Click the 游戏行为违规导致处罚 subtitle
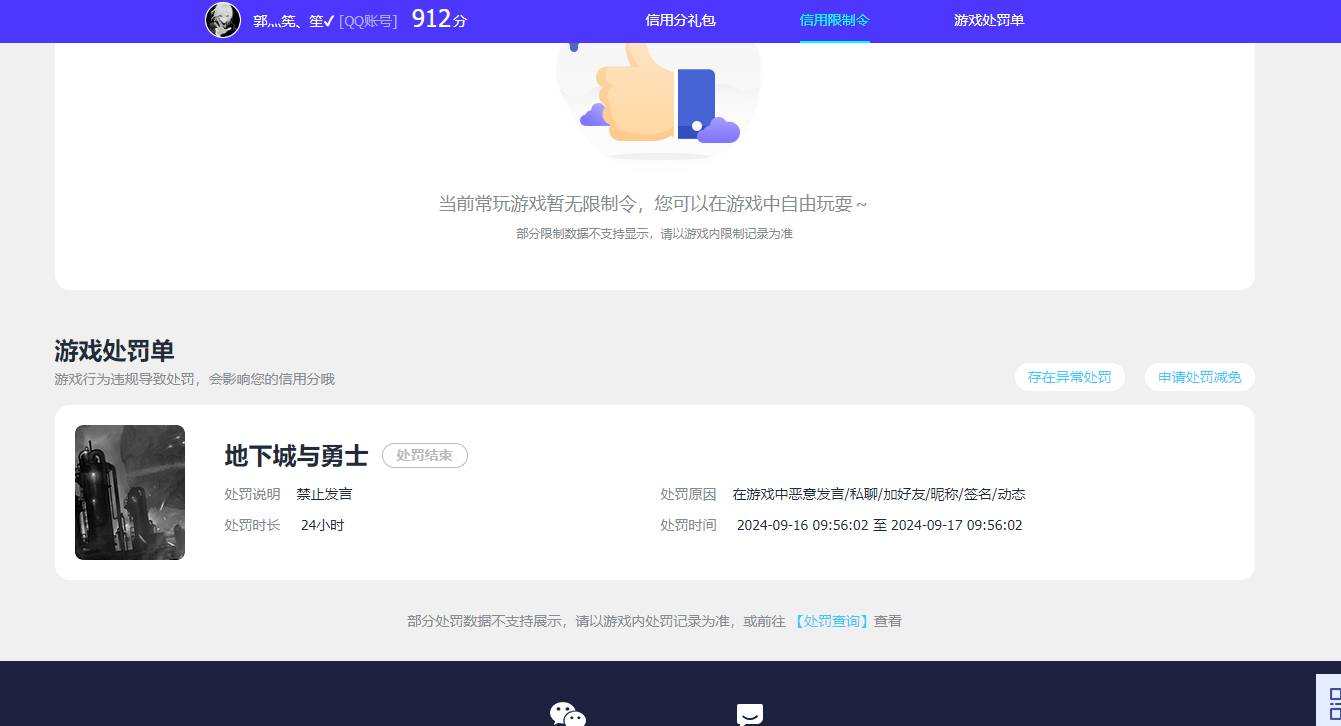 [194, 379]
